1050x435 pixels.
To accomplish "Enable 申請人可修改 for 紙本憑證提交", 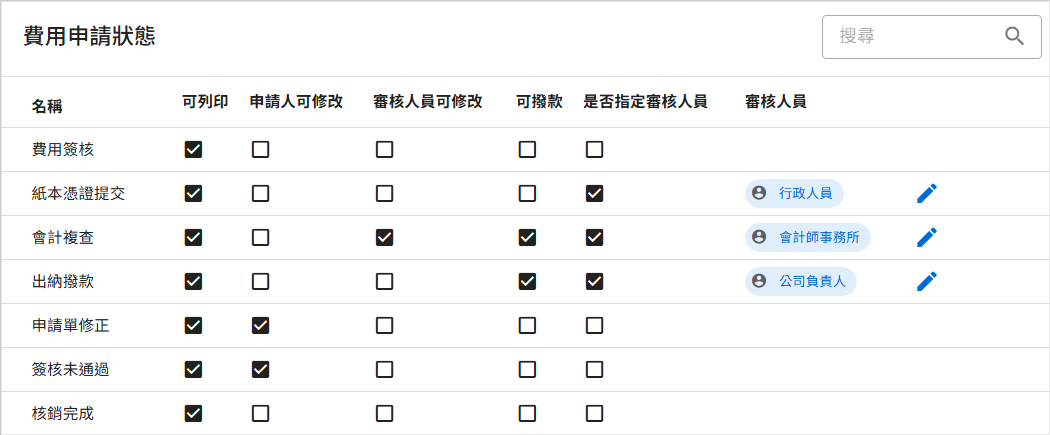I will click(260, 193).
